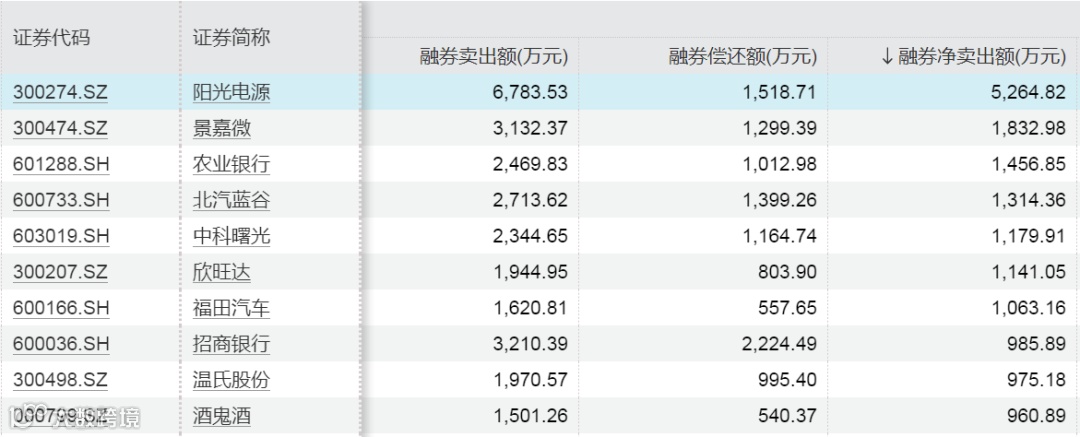The height and width of the screenshot is (437, 1080).
Task: Open the 中科曙光 stock name link
Action: pyautogui.click(x=231, y=236)
